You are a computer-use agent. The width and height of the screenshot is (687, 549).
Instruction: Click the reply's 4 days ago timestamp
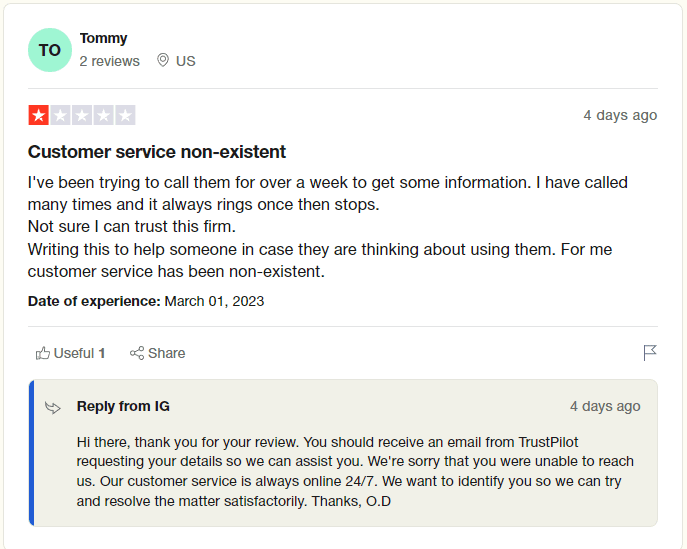(605, 406)
